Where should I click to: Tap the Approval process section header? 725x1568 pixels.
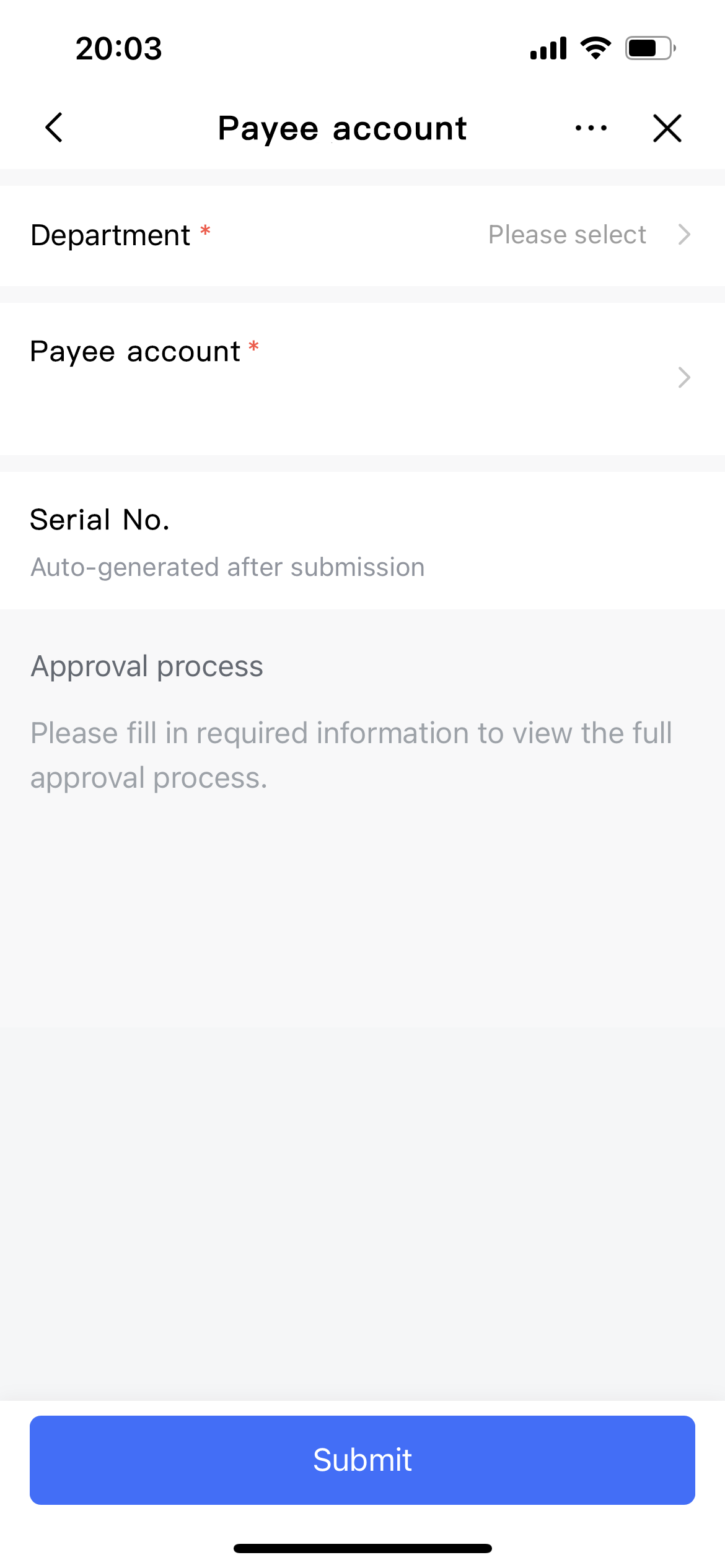[x=146, y=666]
